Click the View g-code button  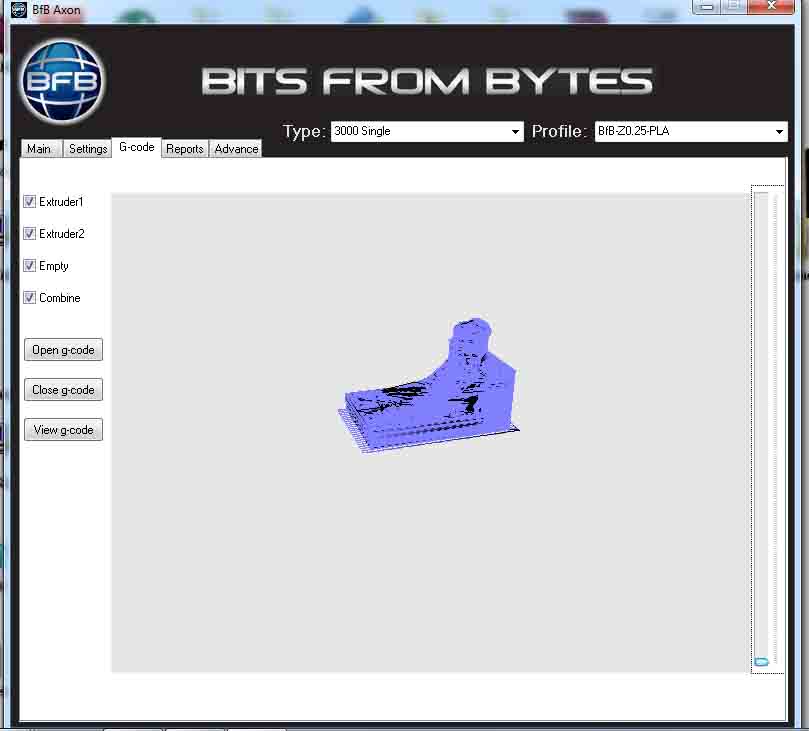(x=63, y=430)
